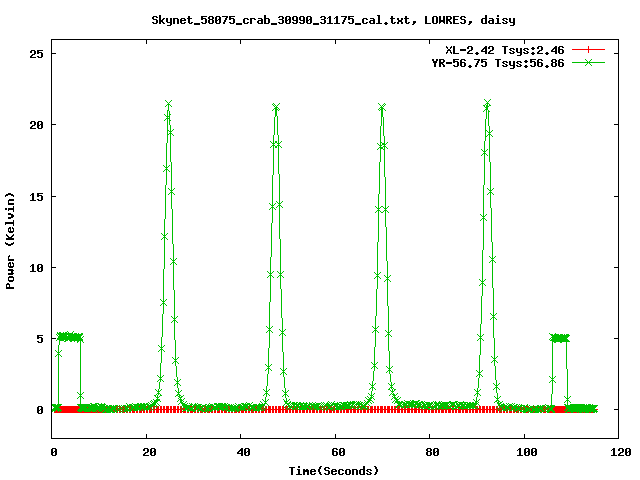Click the Power (Kelvin) axis label
The height and width of the screenshot is (480, 640).
pyautogui.click(x=10, y=241)
